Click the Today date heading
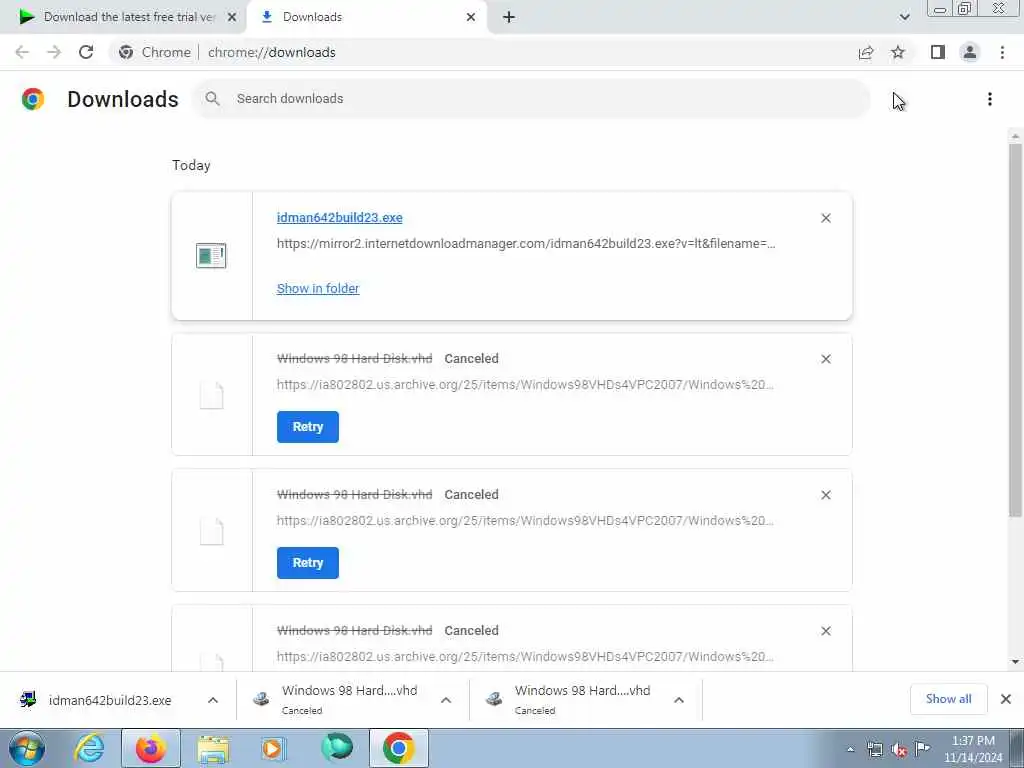1024x768 pixels. coord(191,165)
